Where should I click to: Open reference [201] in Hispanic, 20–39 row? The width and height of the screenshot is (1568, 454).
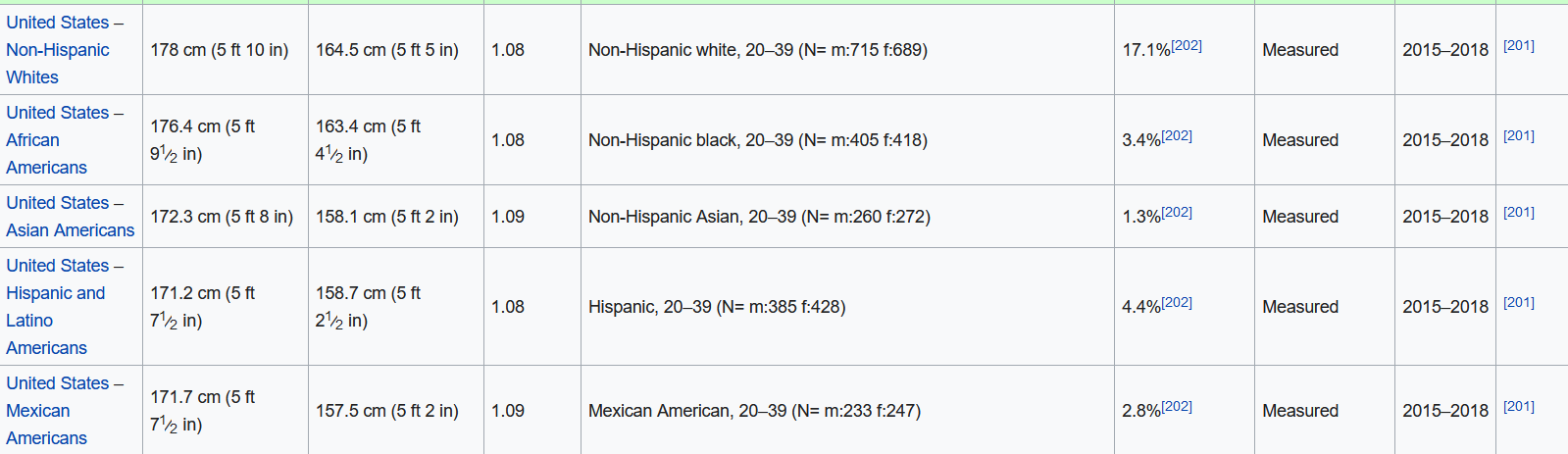tap(1519, 302)
